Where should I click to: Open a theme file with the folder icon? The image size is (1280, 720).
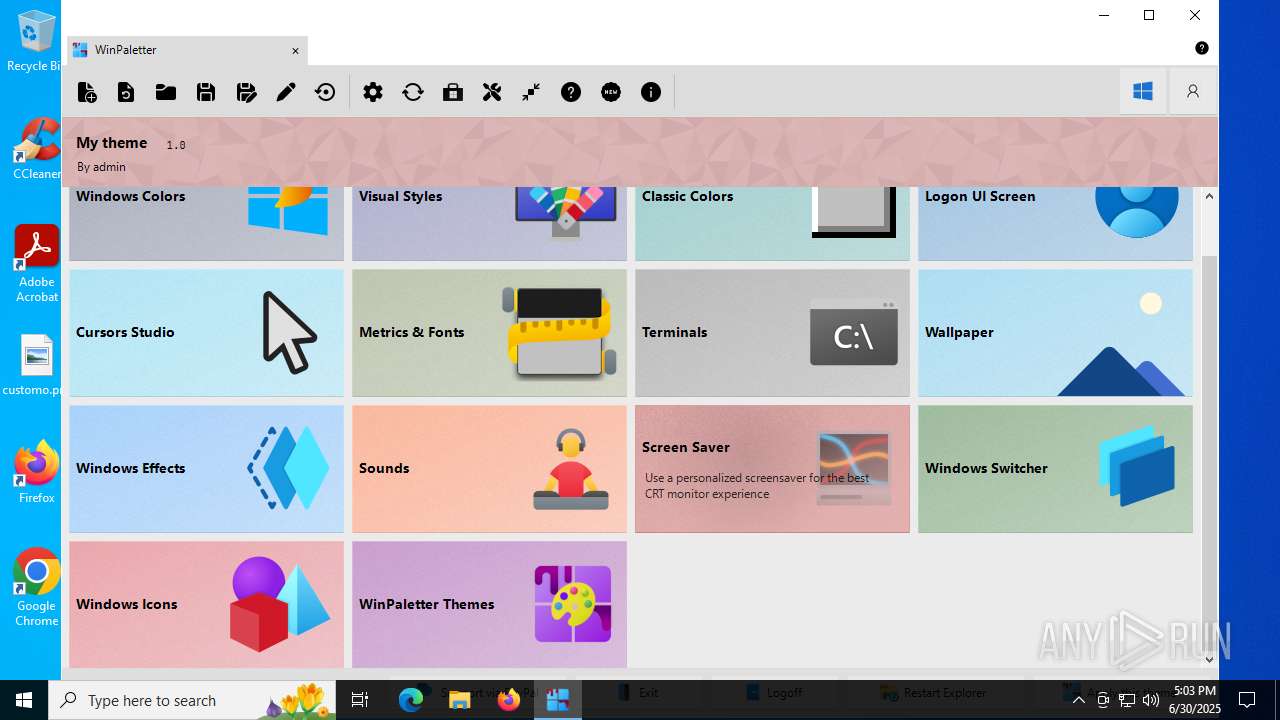click(166, 92)
